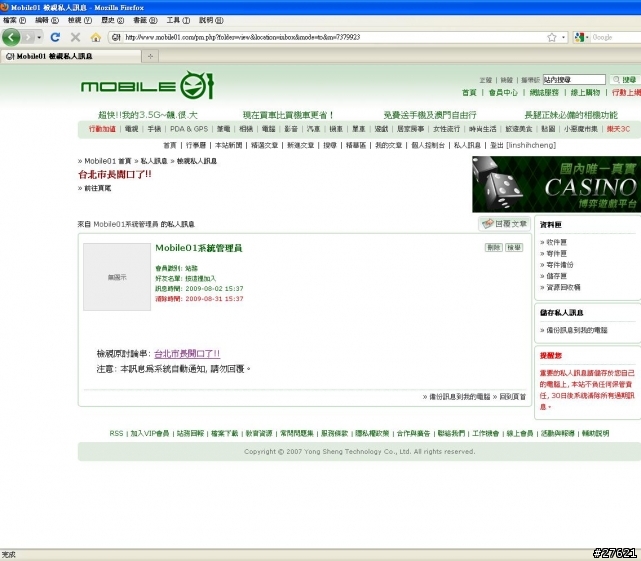Image resolution: width=641 pixels, height=561 pixels.
Task: Open the 收件匣 inbox folder
Action: 556,242
